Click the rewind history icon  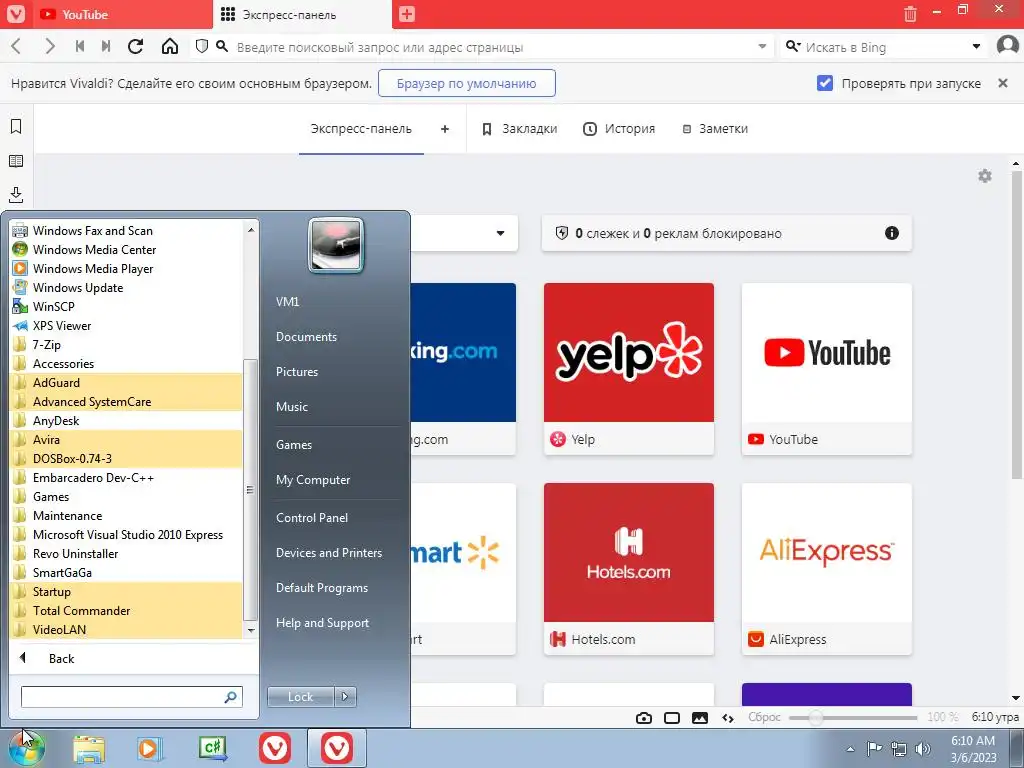80,46
